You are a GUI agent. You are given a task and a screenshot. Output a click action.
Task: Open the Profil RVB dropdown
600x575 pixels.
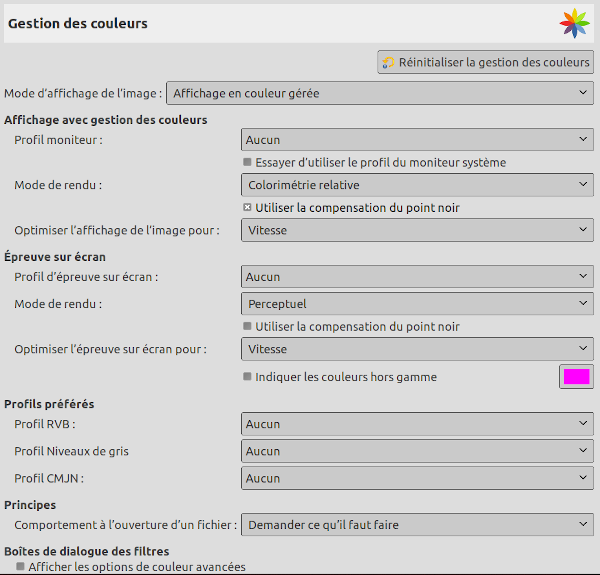pos(417,424)
